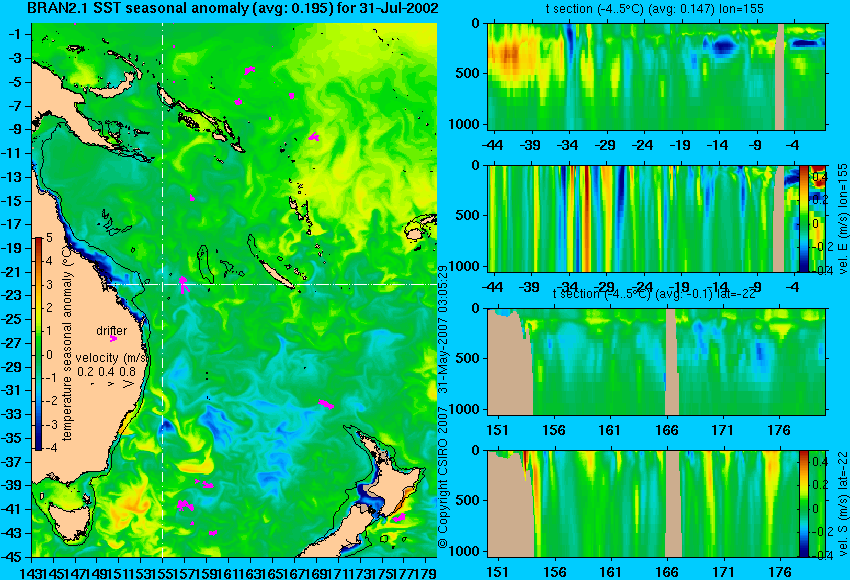Click the magenta drifter marker east of New Zealand's North Island
850x580 pixels.
click(x=399, y=518)
